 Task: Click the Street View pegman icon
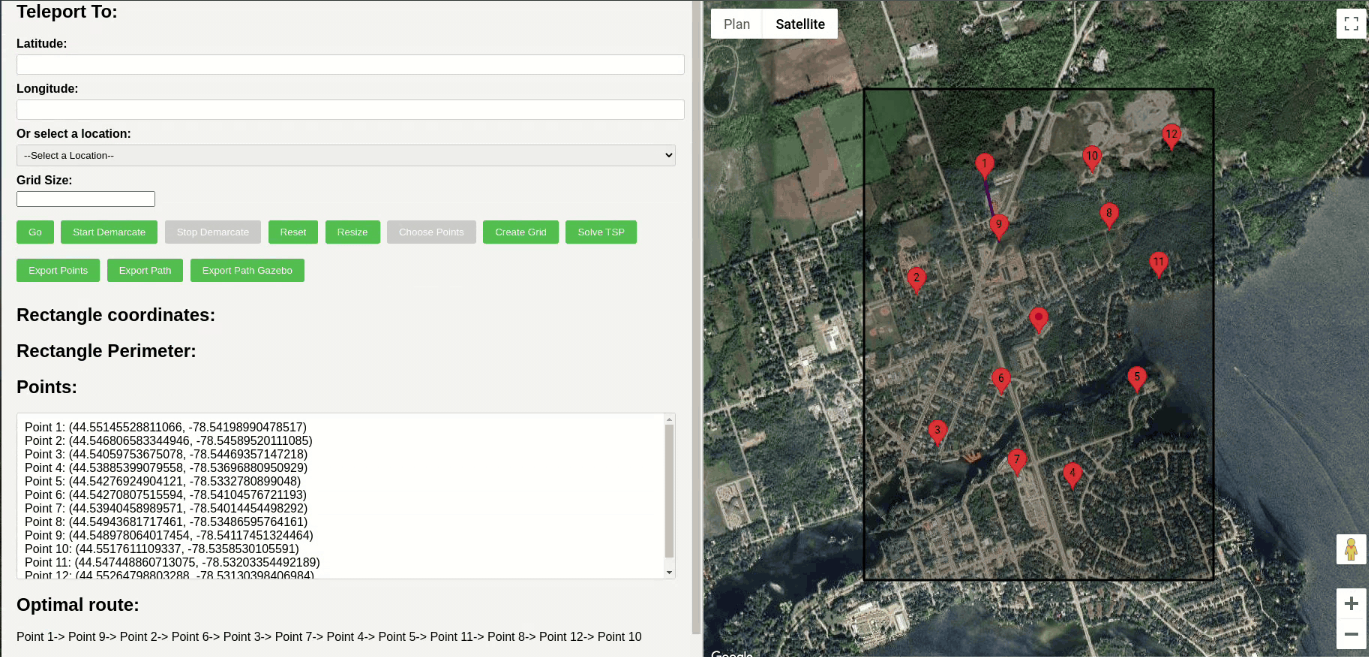[1350, 550]
